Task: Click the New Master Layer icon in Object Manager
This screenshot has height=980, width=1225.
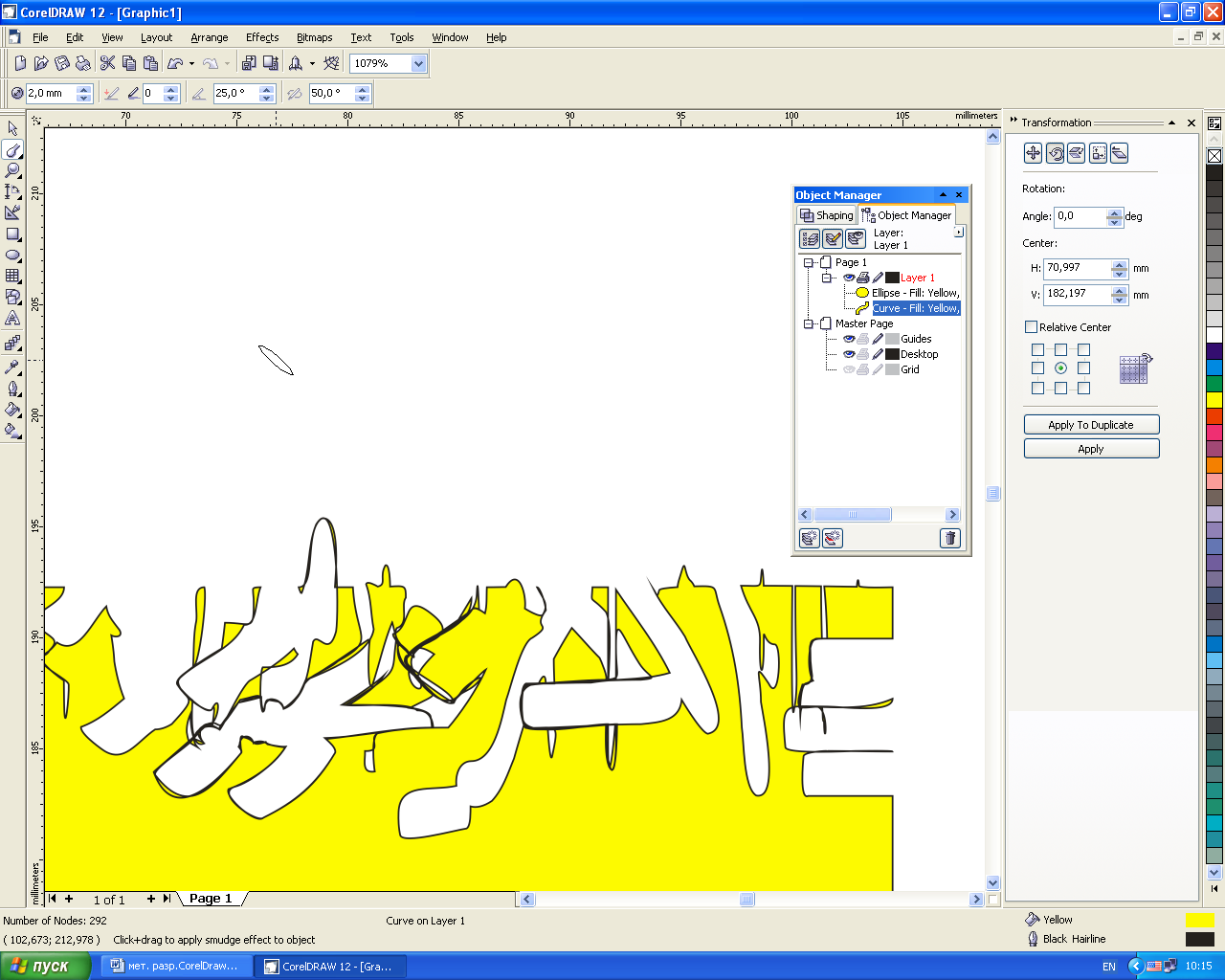Action: tap(833, 538)
